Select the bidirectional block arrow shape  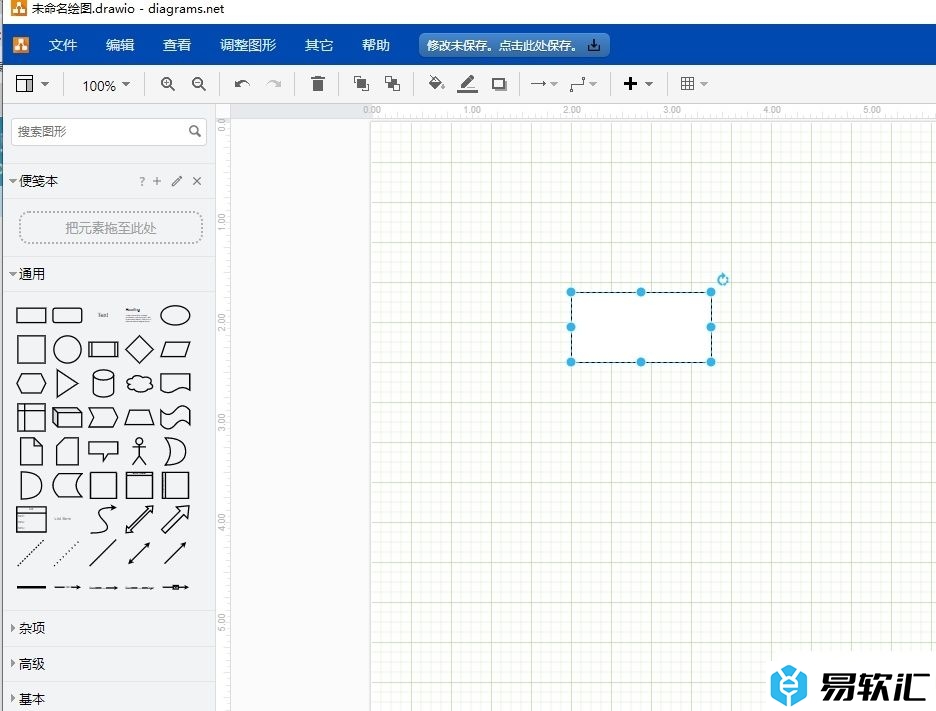pos(140,519)
